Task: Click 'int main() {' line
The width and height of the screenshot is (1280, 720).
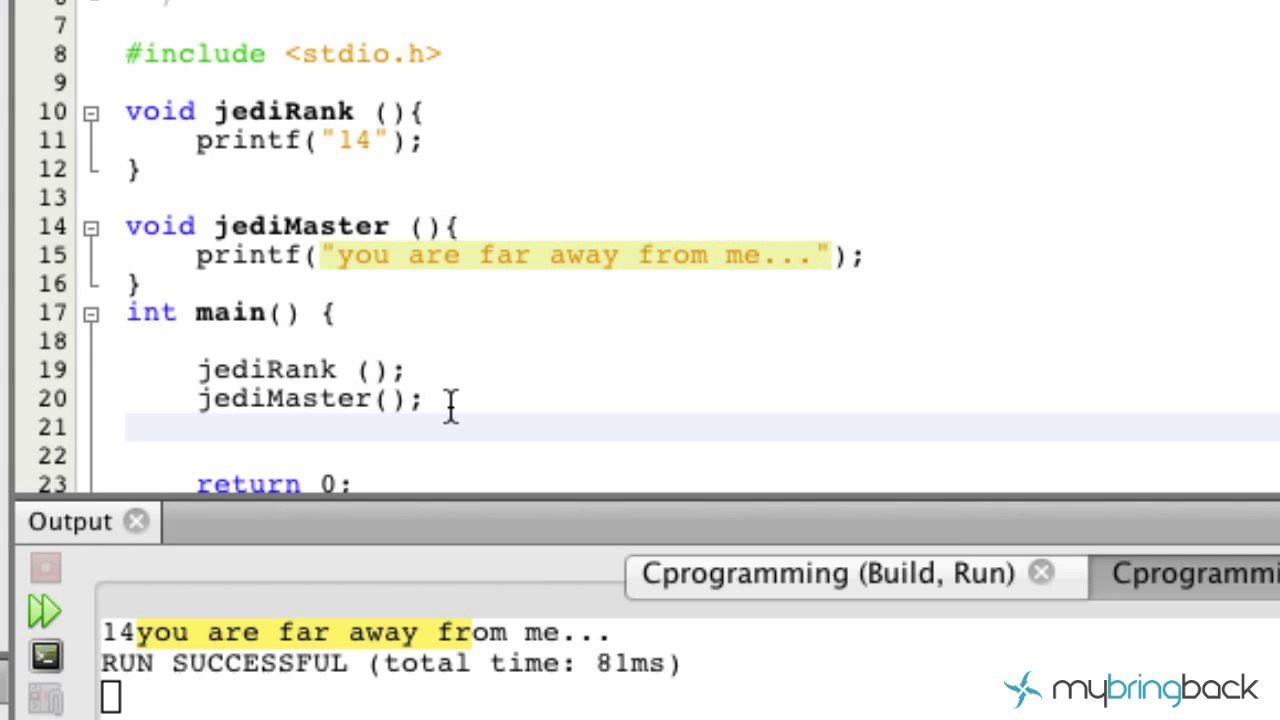Action: click(x=229, y=313)
